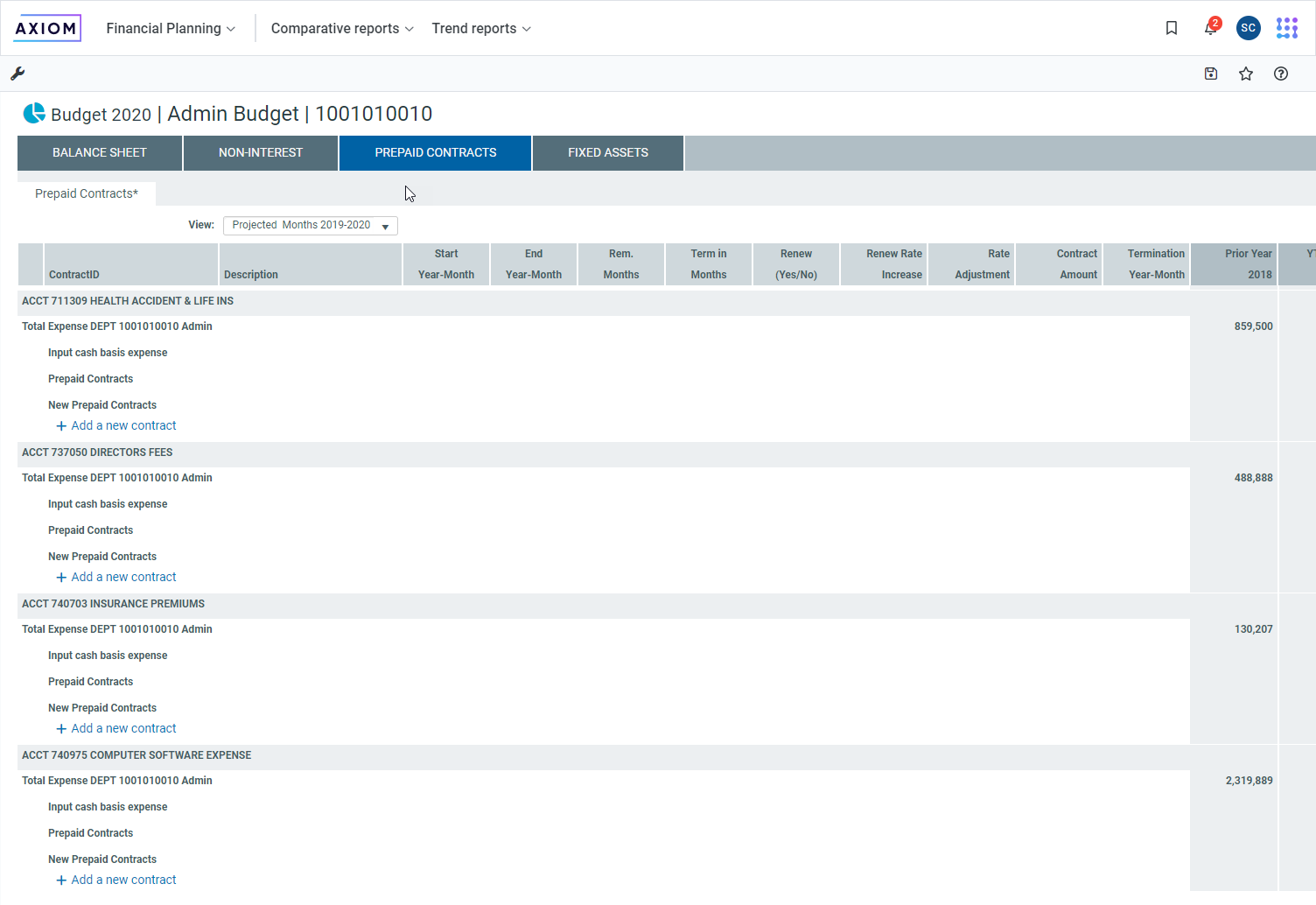This screenshot has height=905, width=1316.
Task: Select the Prepaid Contracts* sub-tab
Action: [87, 193]
